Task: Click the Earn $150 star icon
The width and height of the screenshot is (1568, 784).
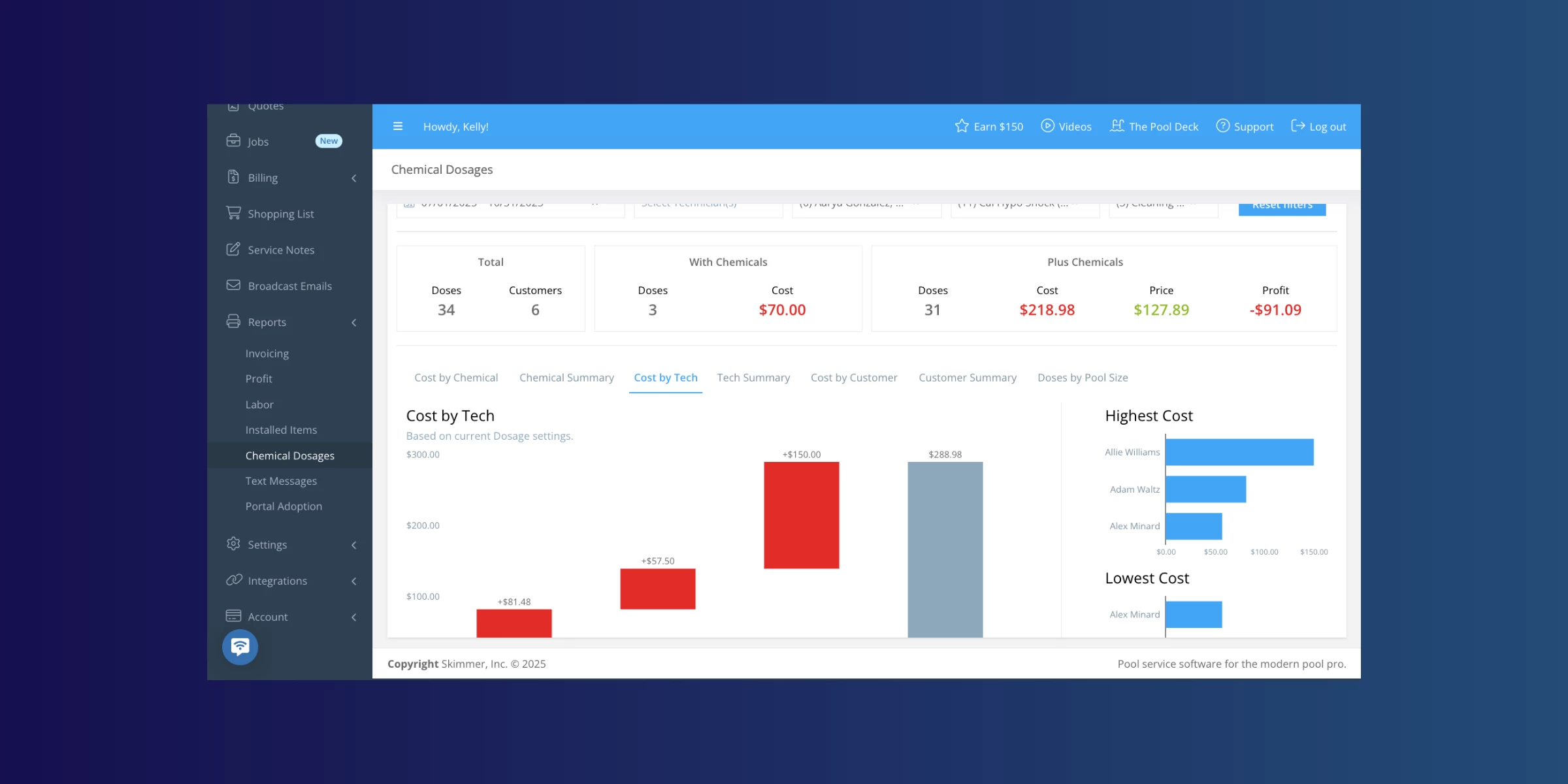Action: pyautogui.click(x=961, y=126)
